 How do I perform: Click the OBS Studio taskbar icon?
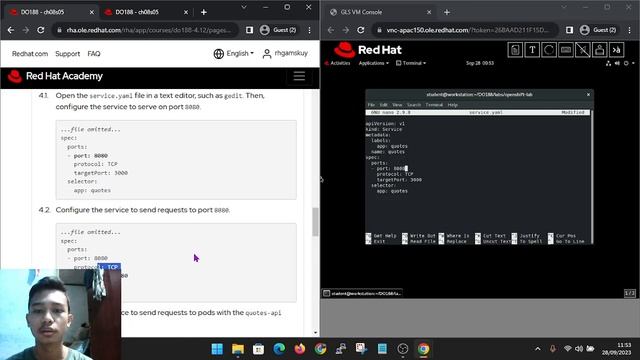(403, 349)
